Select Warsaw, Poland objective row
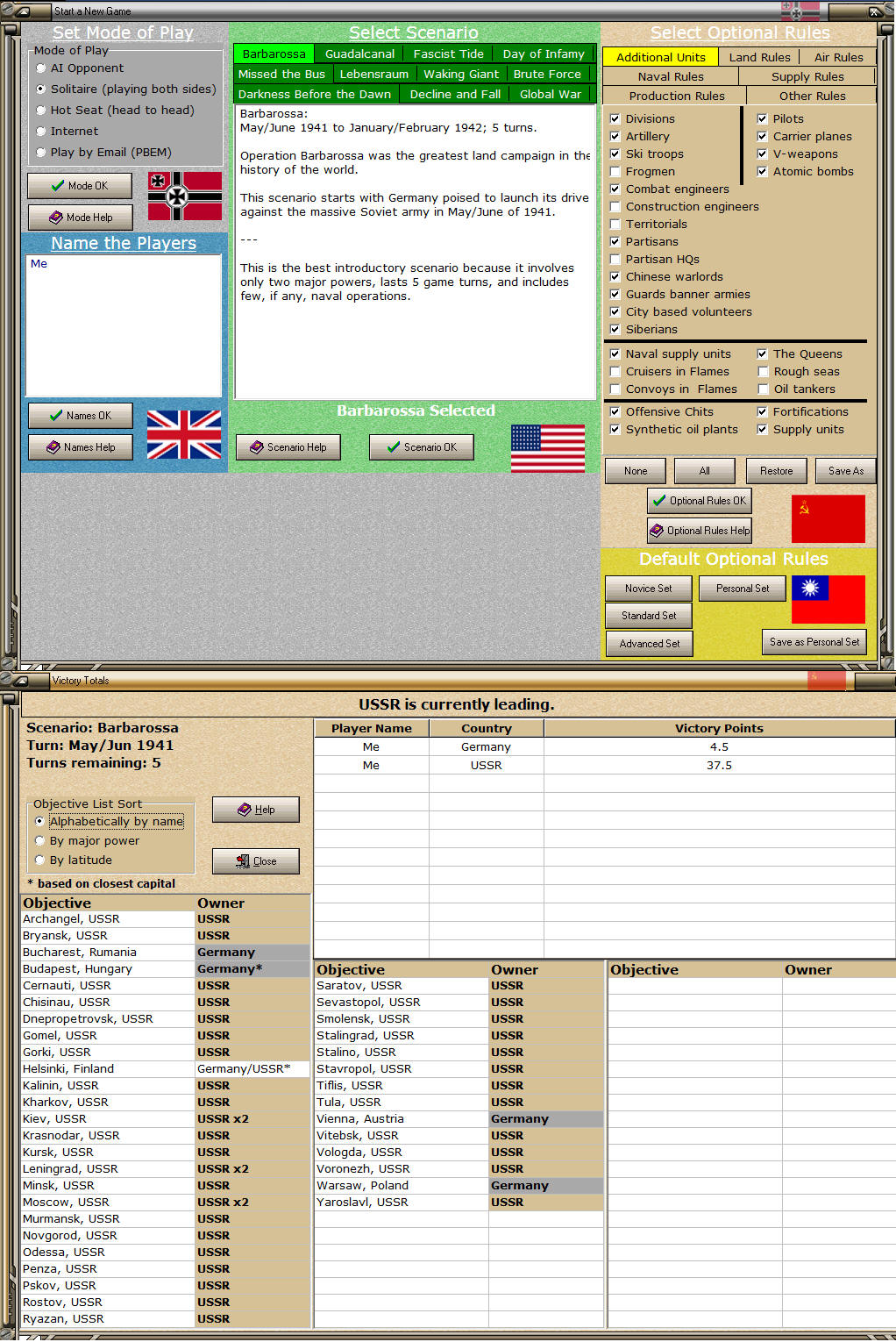This screenshot has height=1342, width=896. 459,1186
